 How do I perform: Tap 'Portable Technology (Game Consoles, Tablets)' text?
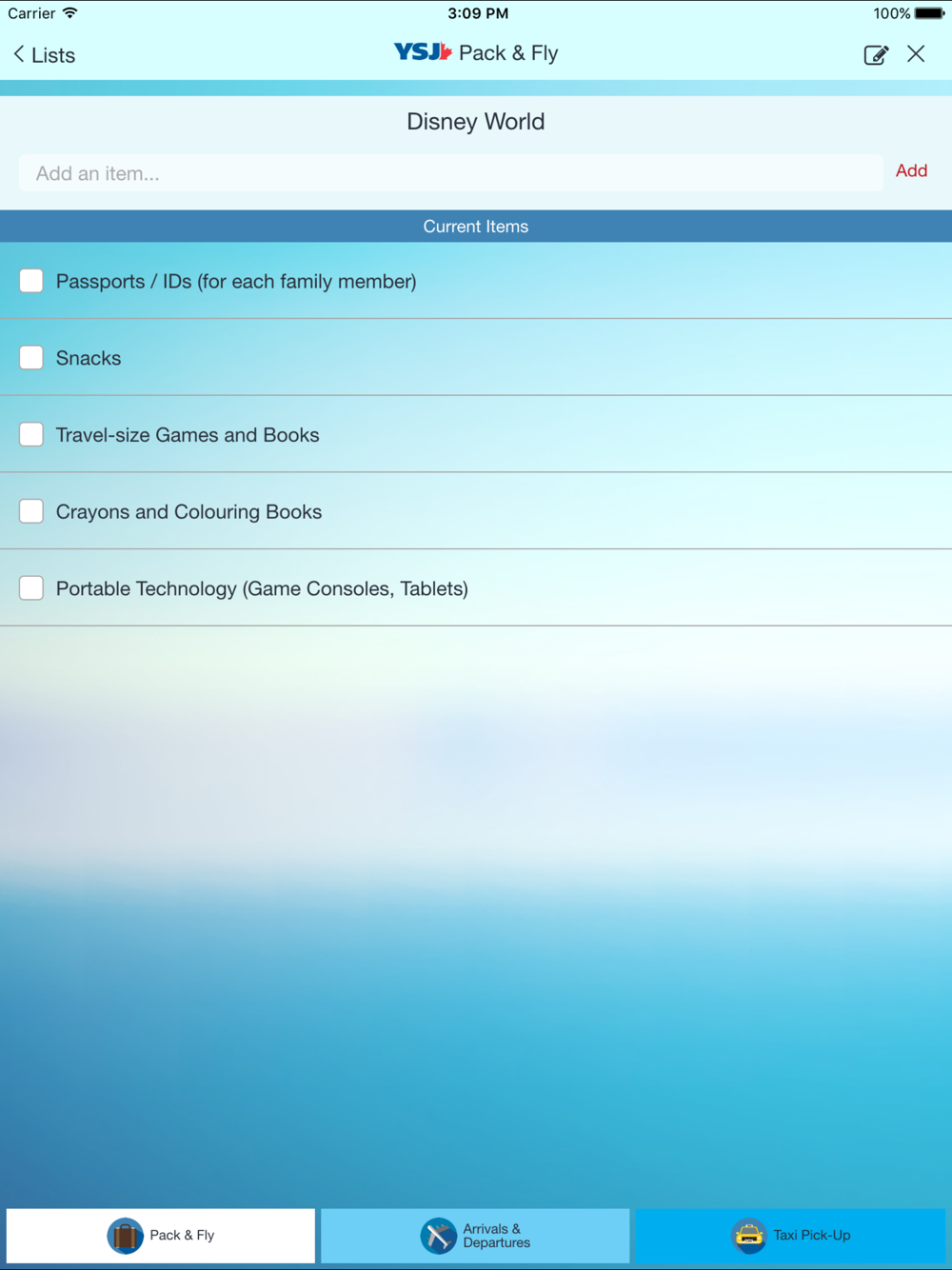point(262,589)
